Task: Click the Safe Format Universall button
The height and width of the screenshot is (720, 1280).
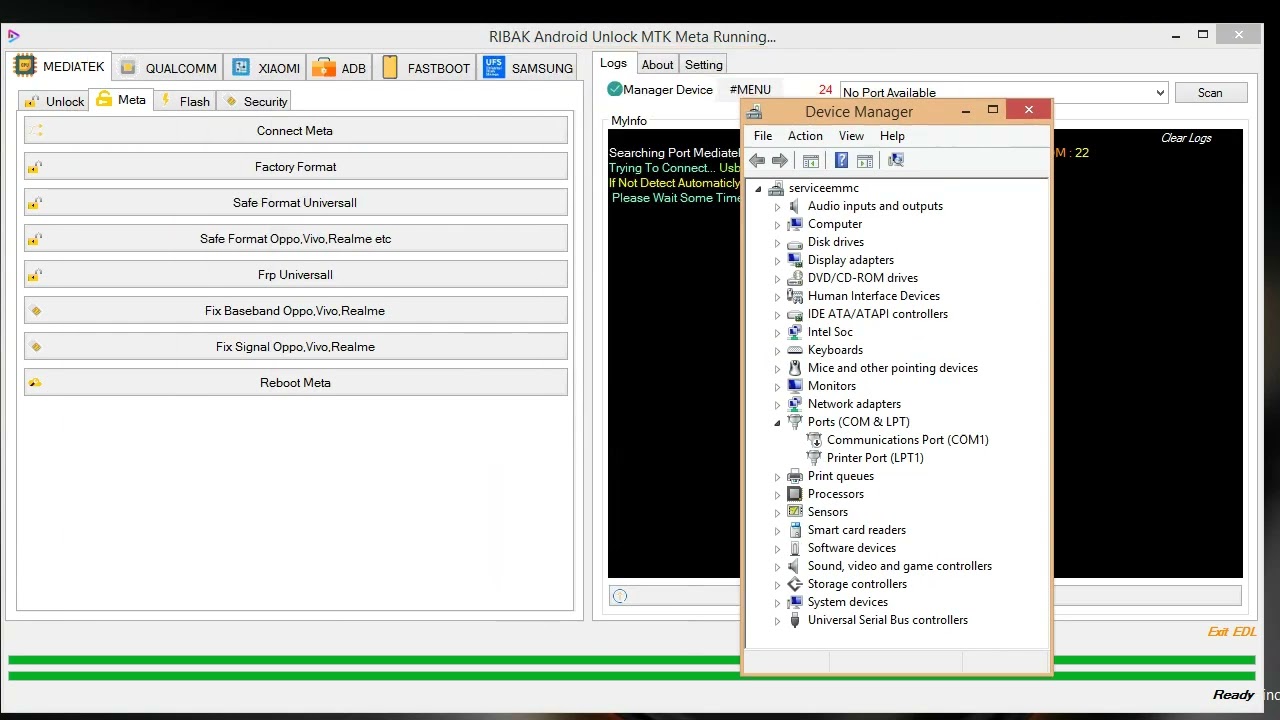Action: tap(296, 203)
